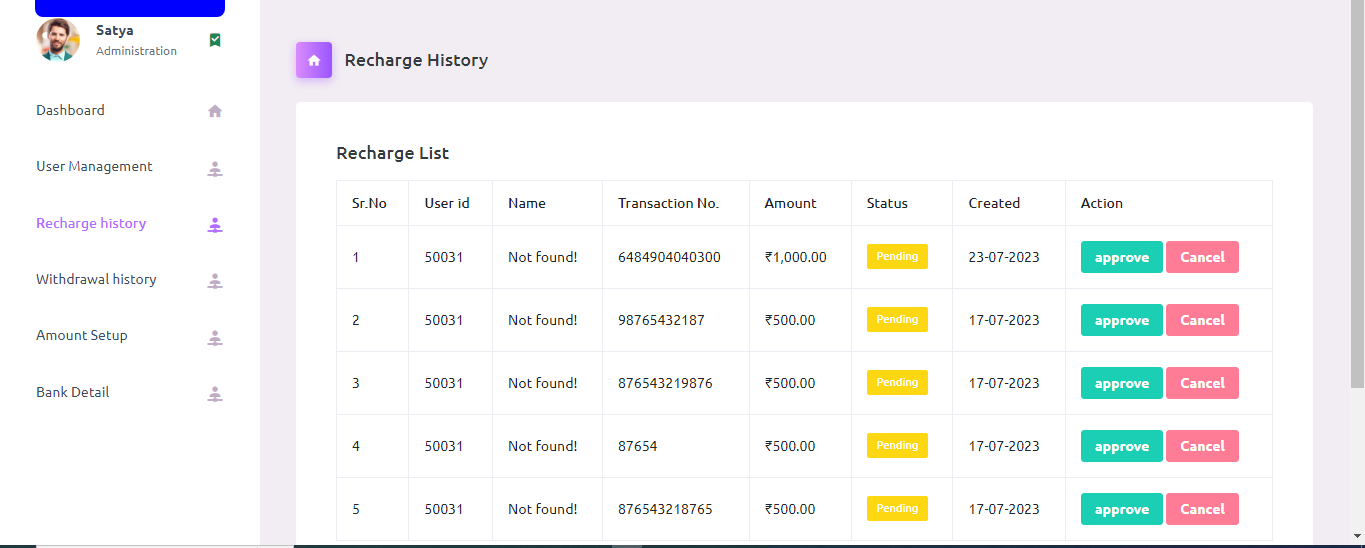The width and height of the screenshot is (1365, 548).
Task: Cancel the recharge with transaction 87654
Action: [x=1202, y=446]
